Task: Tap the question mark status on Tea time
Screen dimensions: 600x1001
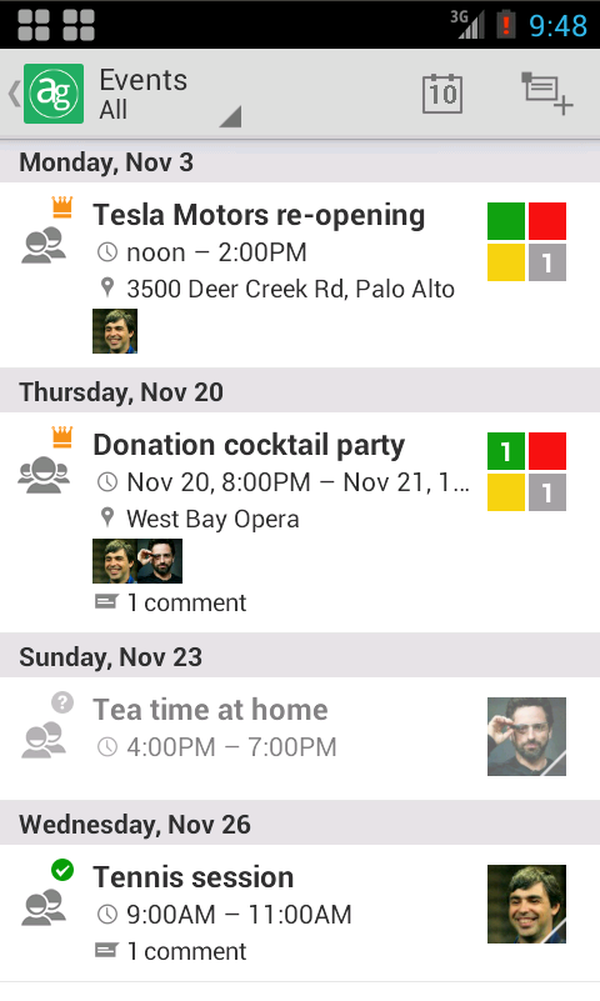Action: pyautogui.click(x=63, y=703)
